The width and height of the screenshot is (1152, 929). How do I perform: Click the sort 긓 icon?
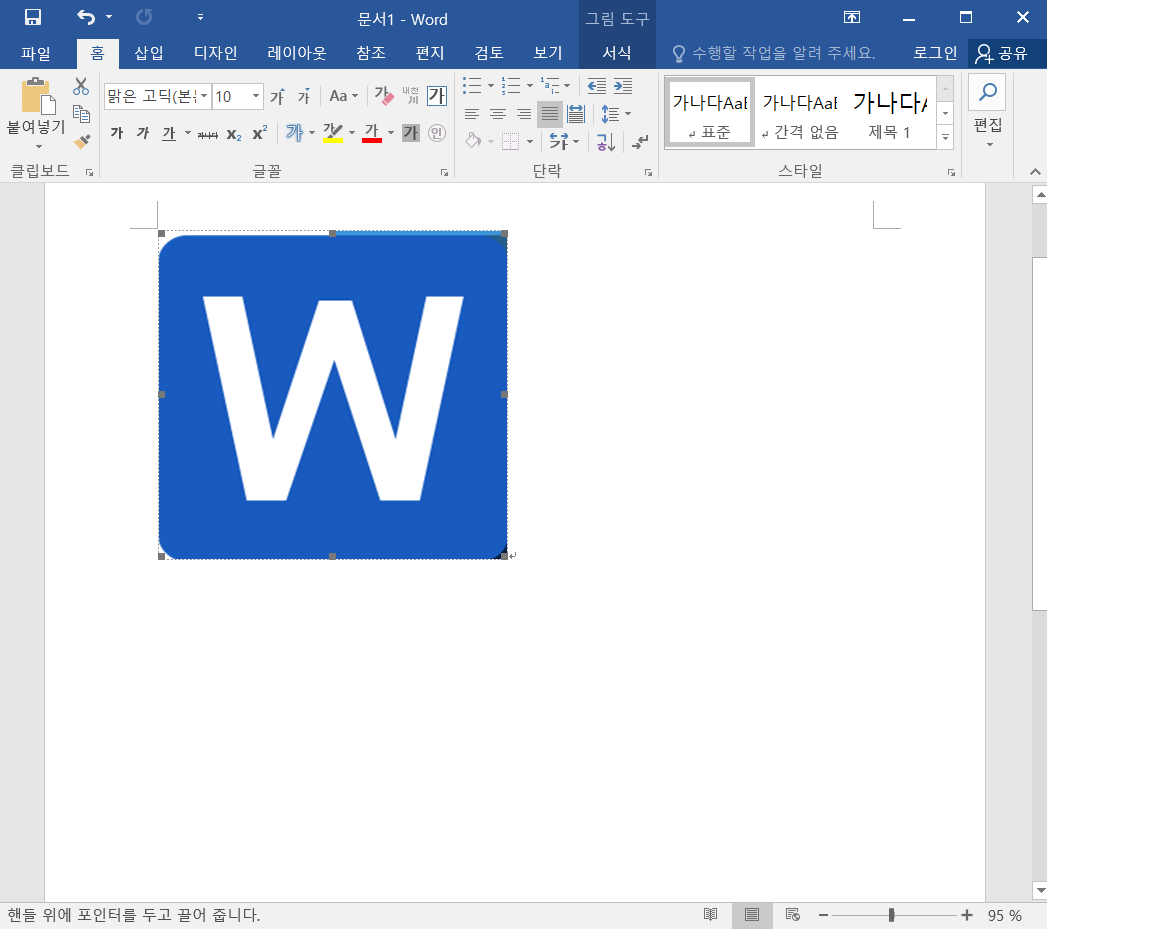coord(605,141)
